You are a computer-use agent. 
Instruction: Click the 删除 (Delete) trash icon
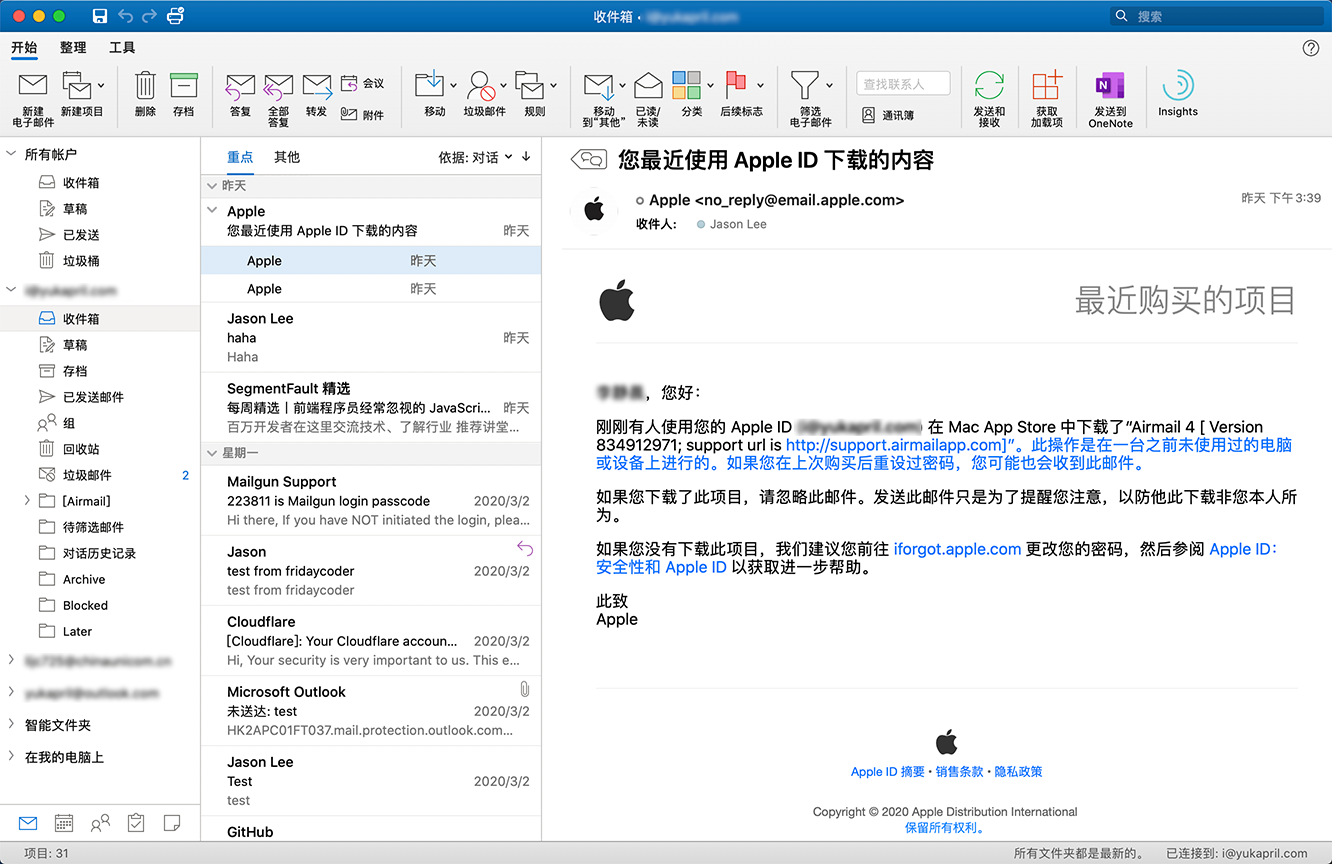pyautogui.click(x=145, y=88)
